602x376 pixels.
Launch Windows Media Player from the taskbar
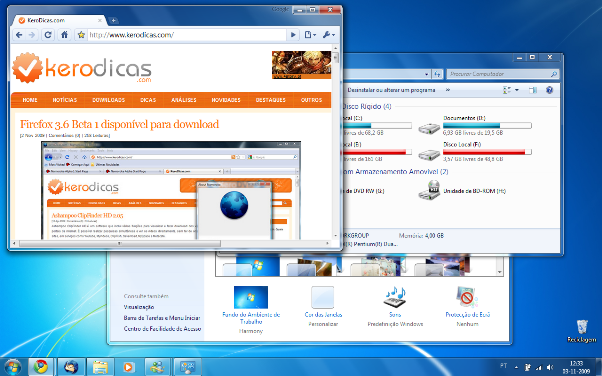pyautogui.click(x=129, y=367)
